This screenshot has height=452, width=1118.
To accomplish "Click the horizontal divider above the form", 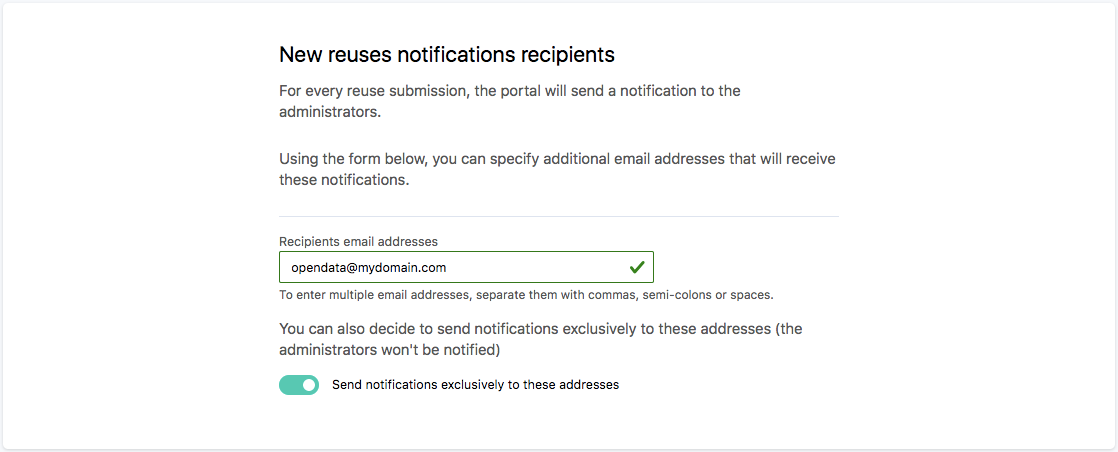I will click(558, 216).
